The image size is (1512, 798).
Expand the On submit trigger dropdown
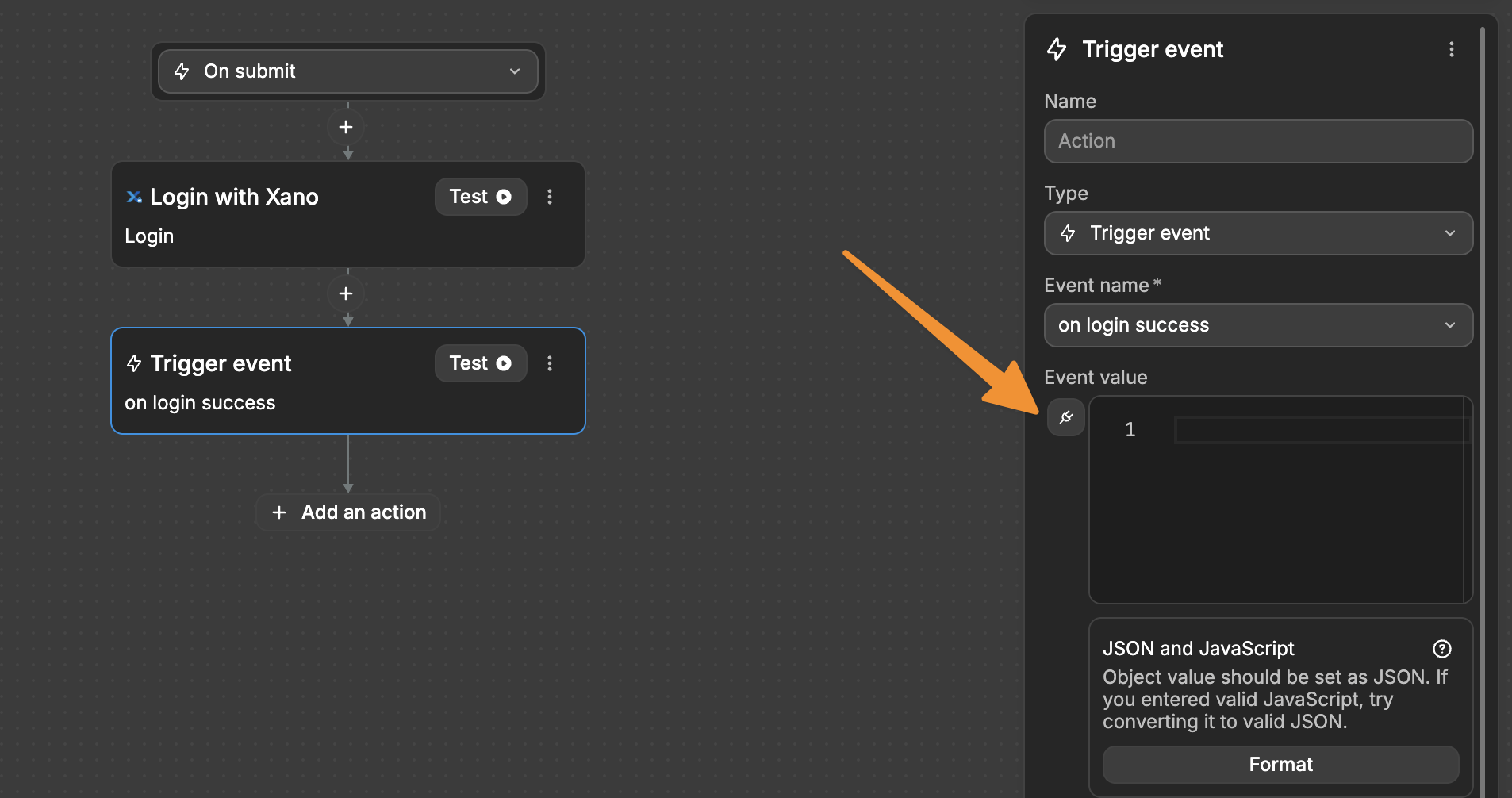[515, 71]
